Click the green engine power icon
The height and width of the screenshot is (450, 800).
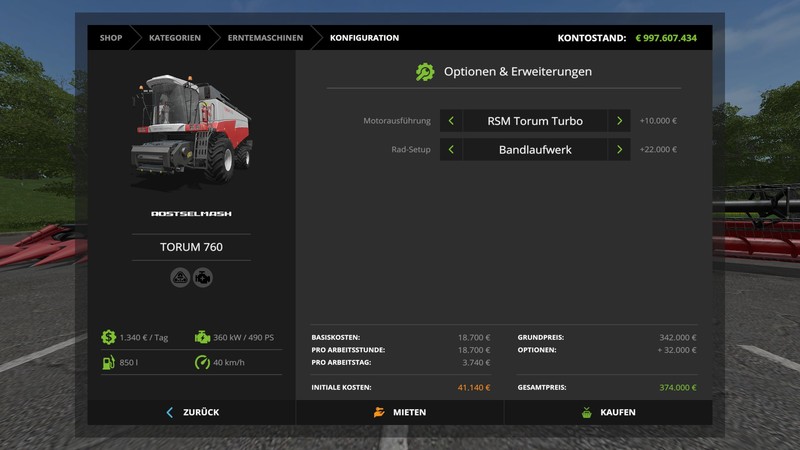click(x=202, y=337)
